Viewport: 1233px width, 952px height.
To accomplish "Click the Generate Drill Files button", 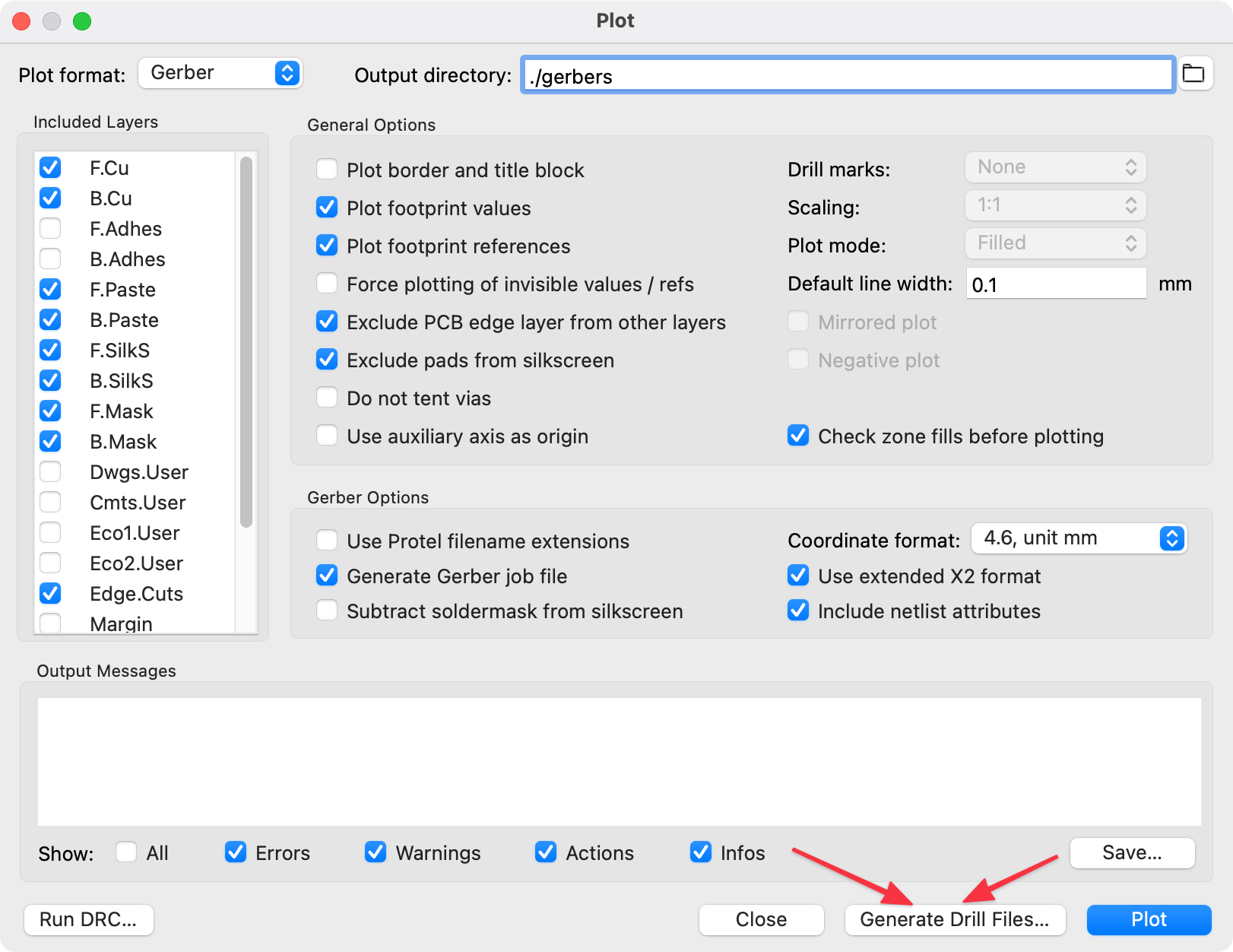I will coord(954,919).
